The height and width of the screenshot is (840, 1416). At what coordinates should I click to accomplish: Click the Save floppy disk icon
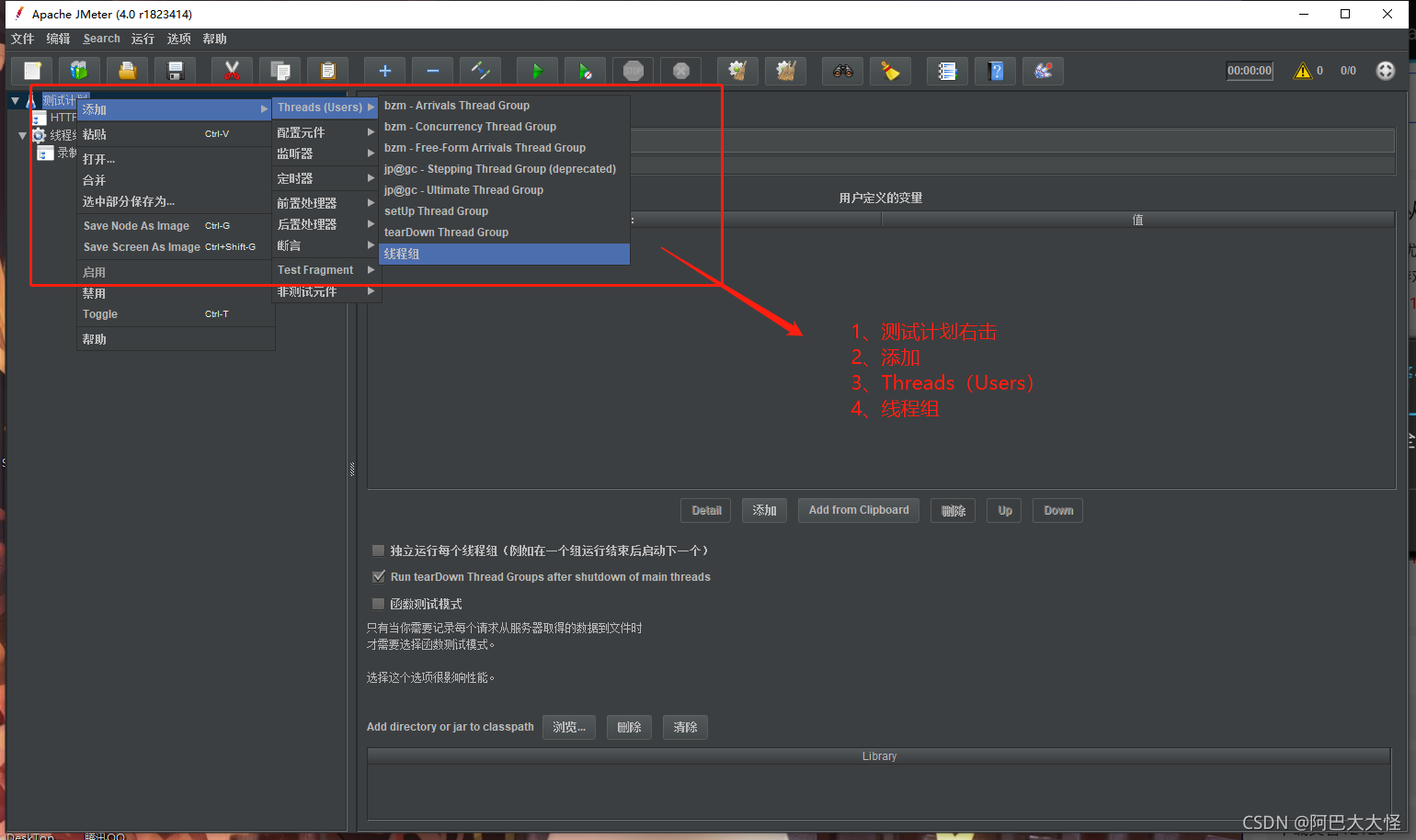pos(175,71)
